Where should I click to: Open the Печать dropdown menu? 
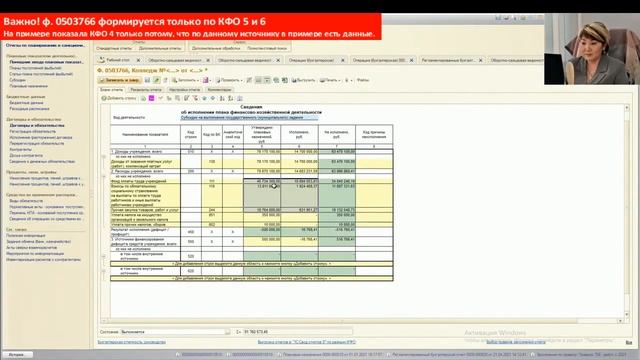pyautogui.click(x=330, y=80)
